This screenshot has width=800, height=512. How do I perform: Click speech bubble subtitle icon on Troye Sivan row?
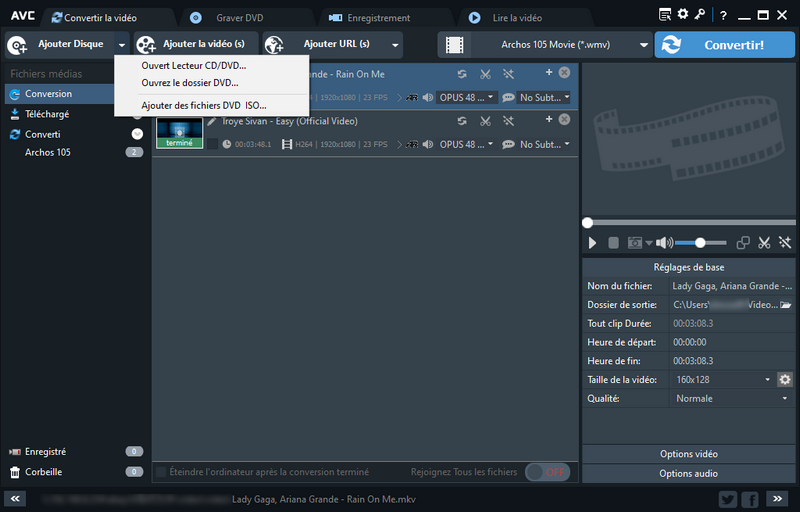(x=508, y=144)
